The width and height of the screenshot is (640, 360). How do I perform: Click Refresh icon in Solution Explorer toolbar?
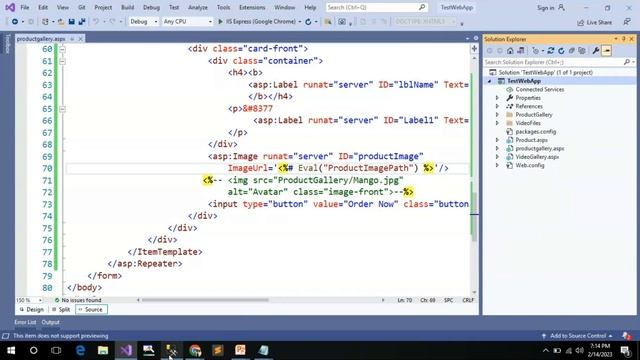click(561, 51)
